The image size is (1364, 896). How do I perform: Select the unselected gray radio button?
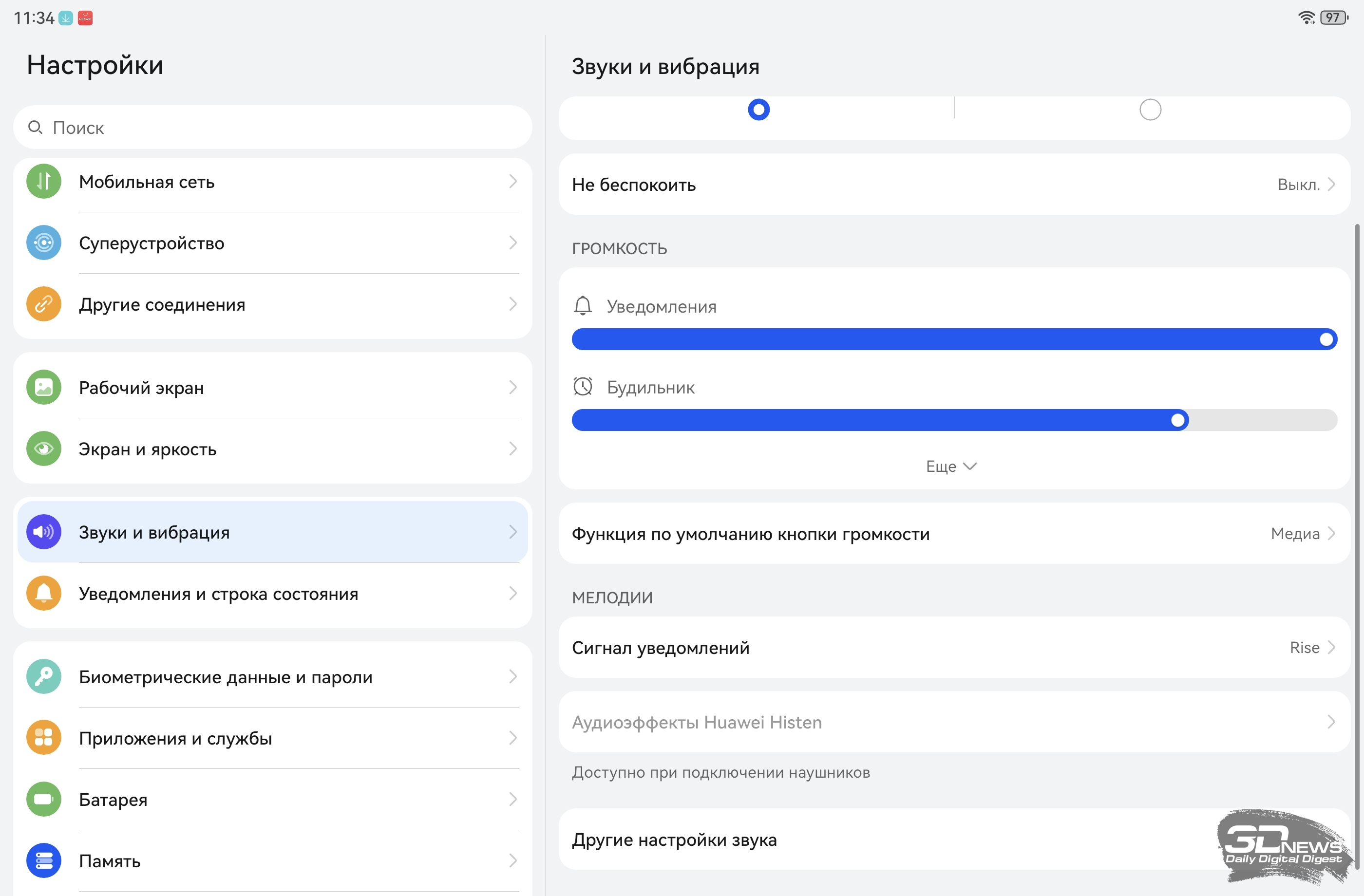pyautogui.click(x=1150, y=110)
